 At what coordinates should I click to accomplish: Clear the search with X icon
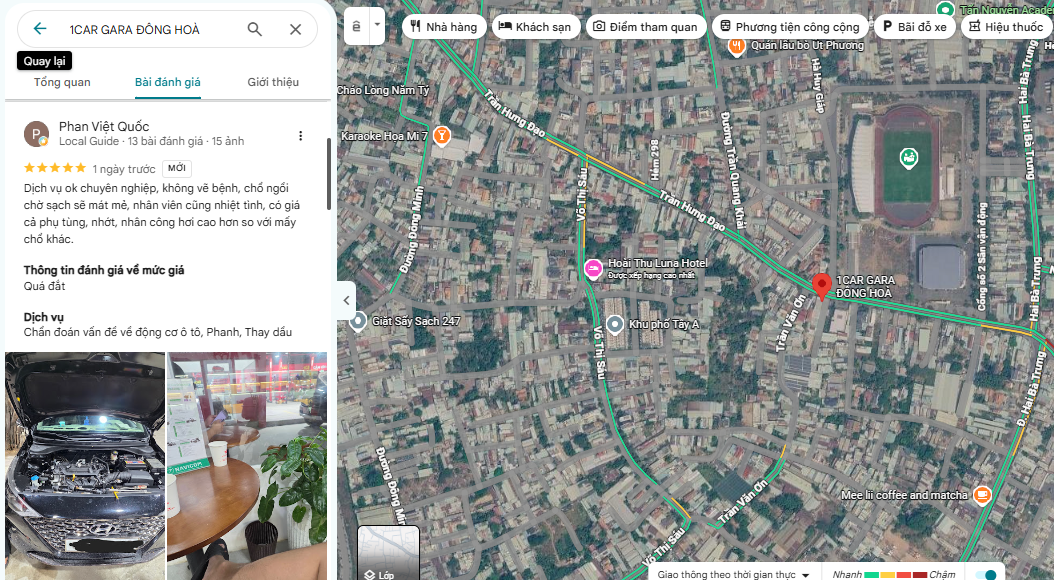coord(296,29)
